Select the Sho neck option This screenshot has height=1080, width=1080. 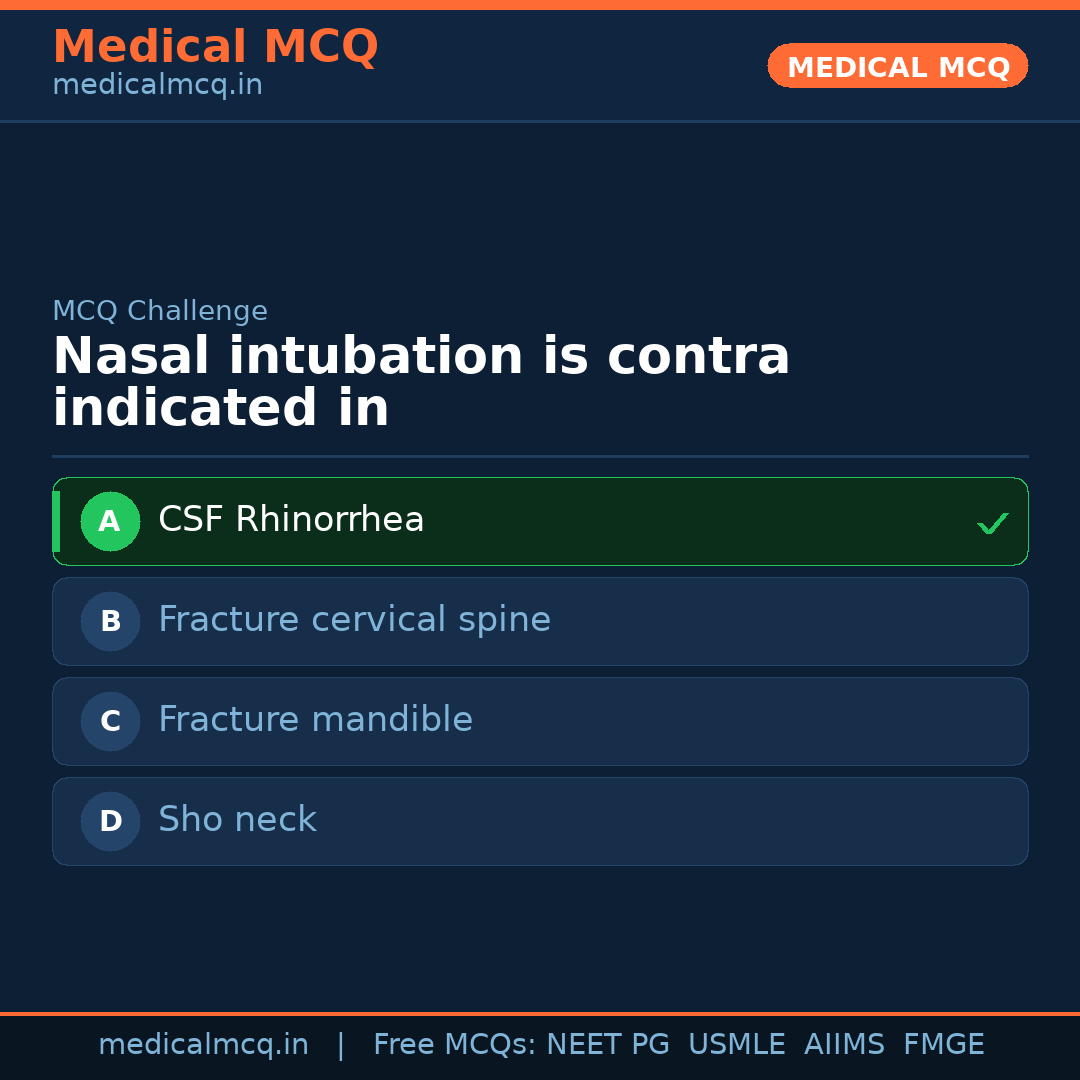click(x=237, y=820)
